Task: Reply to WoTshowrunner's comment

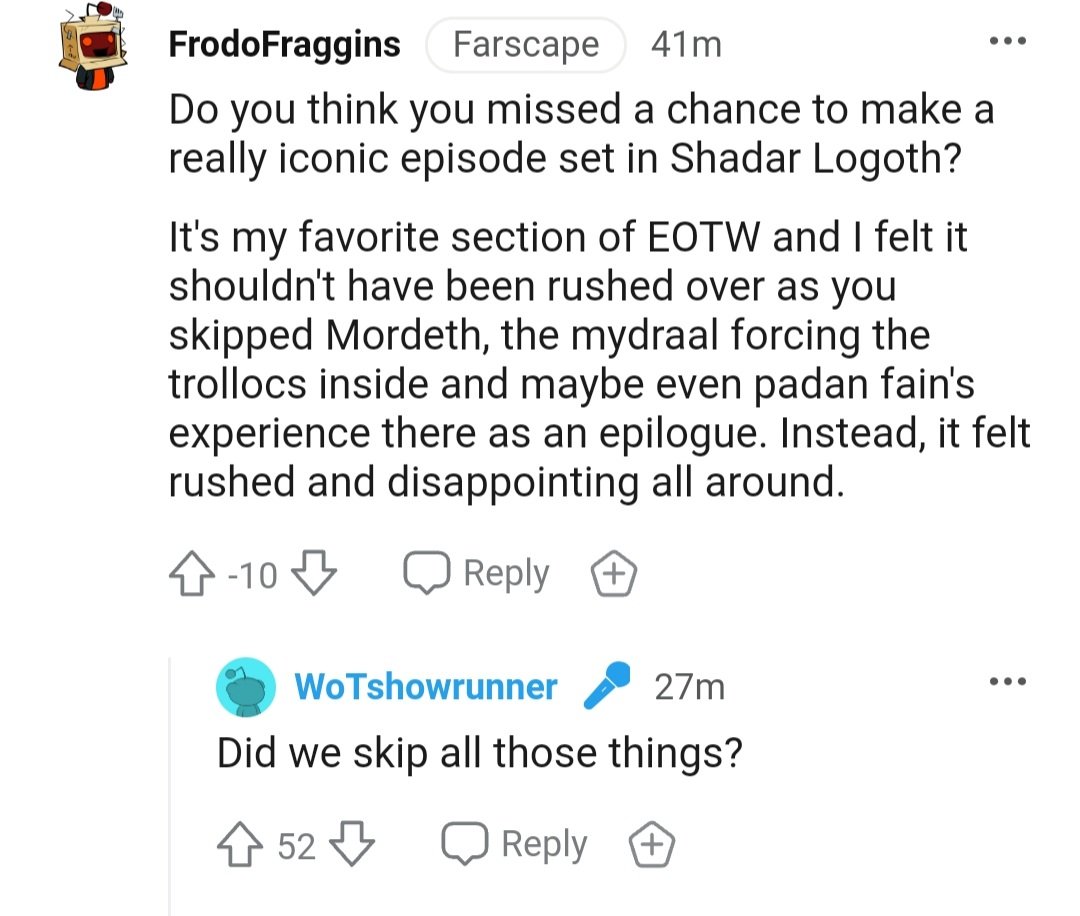Action: (514, 846)
